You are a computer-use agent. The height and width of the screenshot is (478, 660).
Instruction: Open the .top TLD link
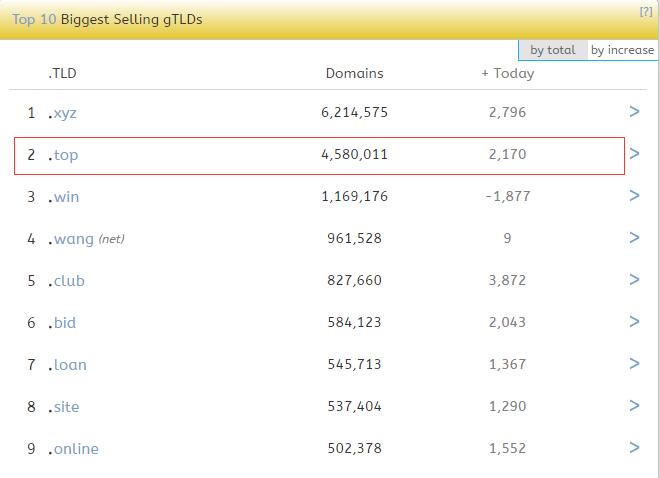click(66, 155)
